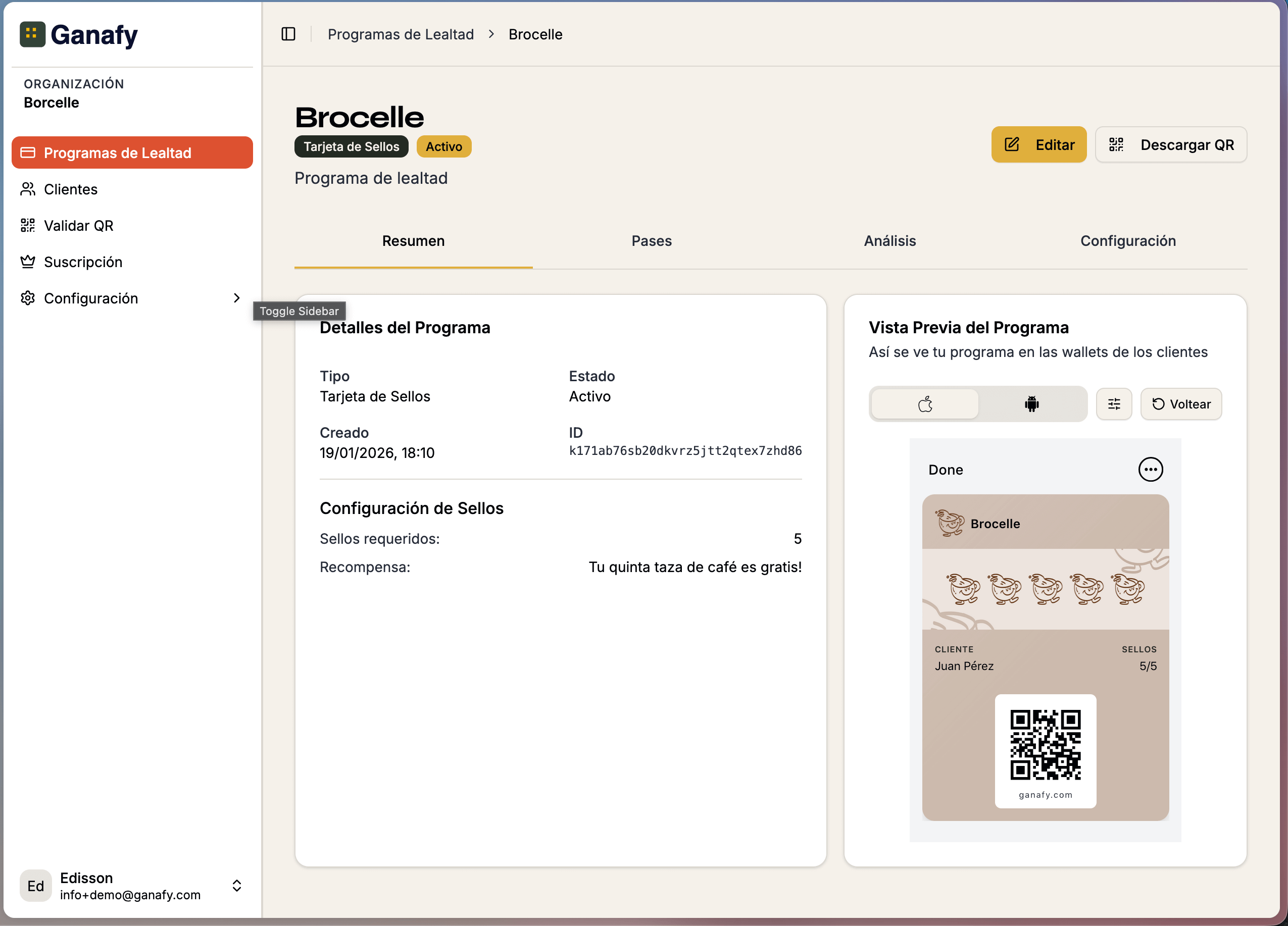The width and height of the screenshot is (1288, 926).
Task: Expand the Configuración sidebar submenu
Action: pyautogui.click(x=236, y=298)
